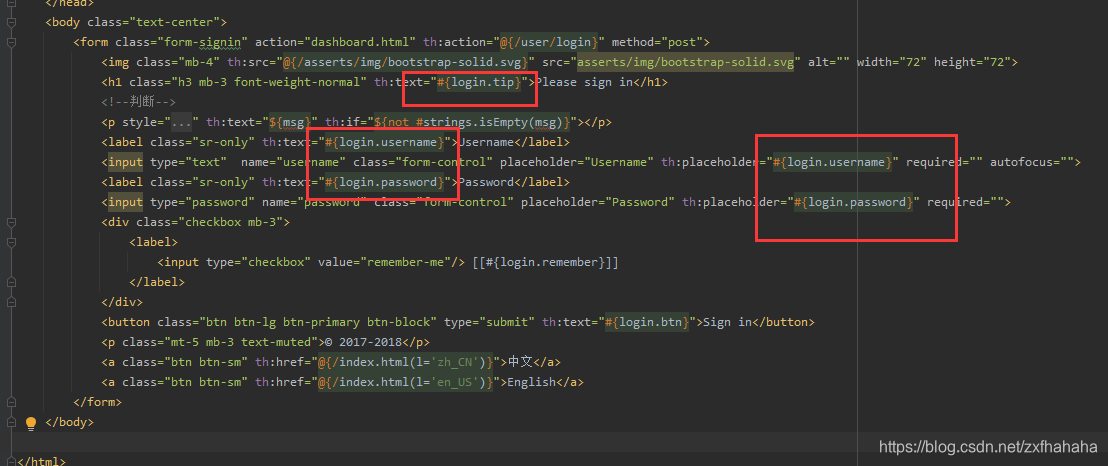Click "[[#{login.remember}]]" inline expression
This screenshot has height=466, width=1108.
point(546,262)
